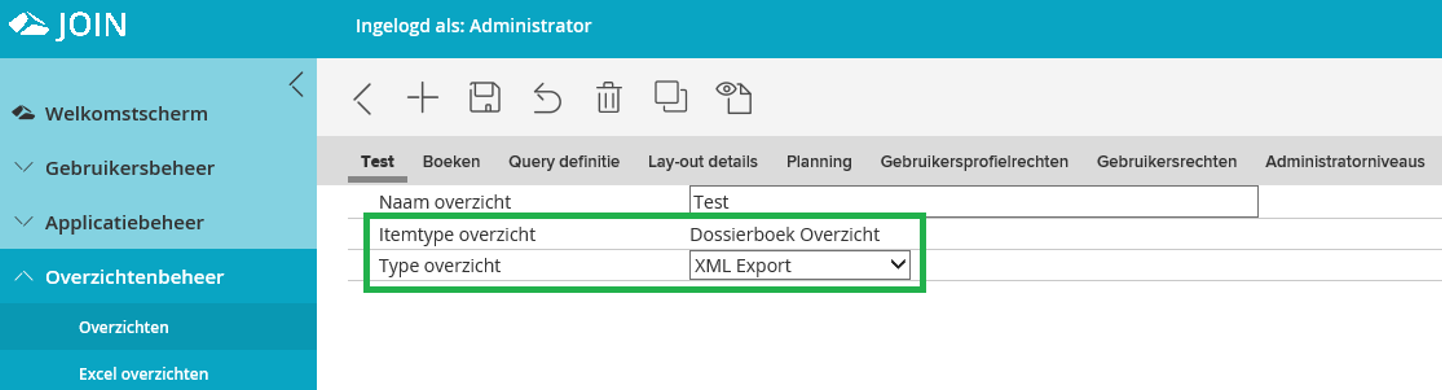Switch to the Test tab
The width and height of the screenshot is (1442, 390).
377,161
